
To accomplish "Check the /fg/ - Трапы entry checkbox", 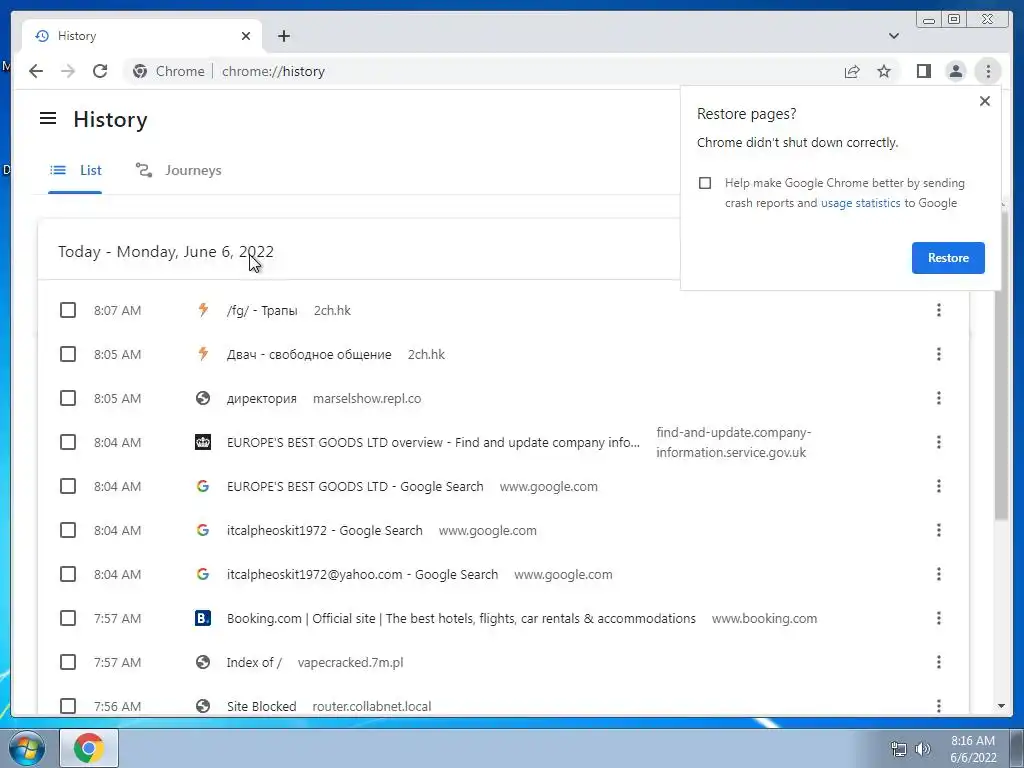I will tap(68, 310).
